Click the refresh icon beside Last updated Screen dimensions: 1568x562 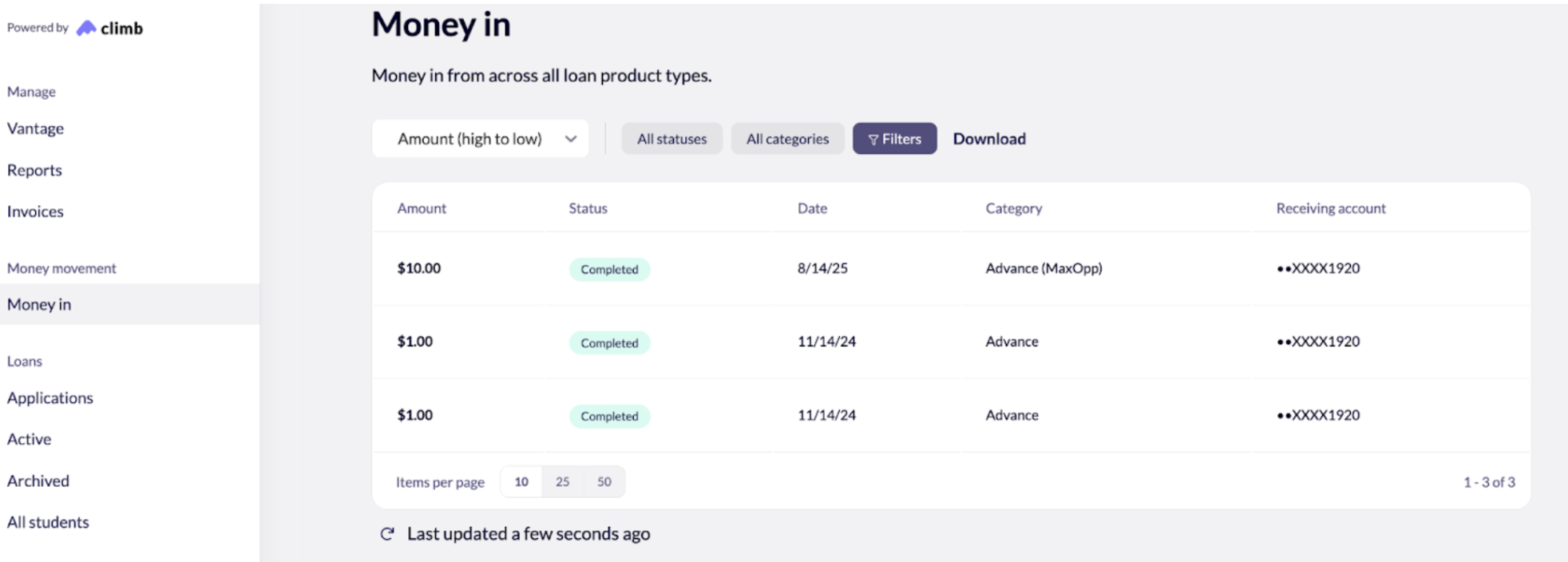pos(387,534)
